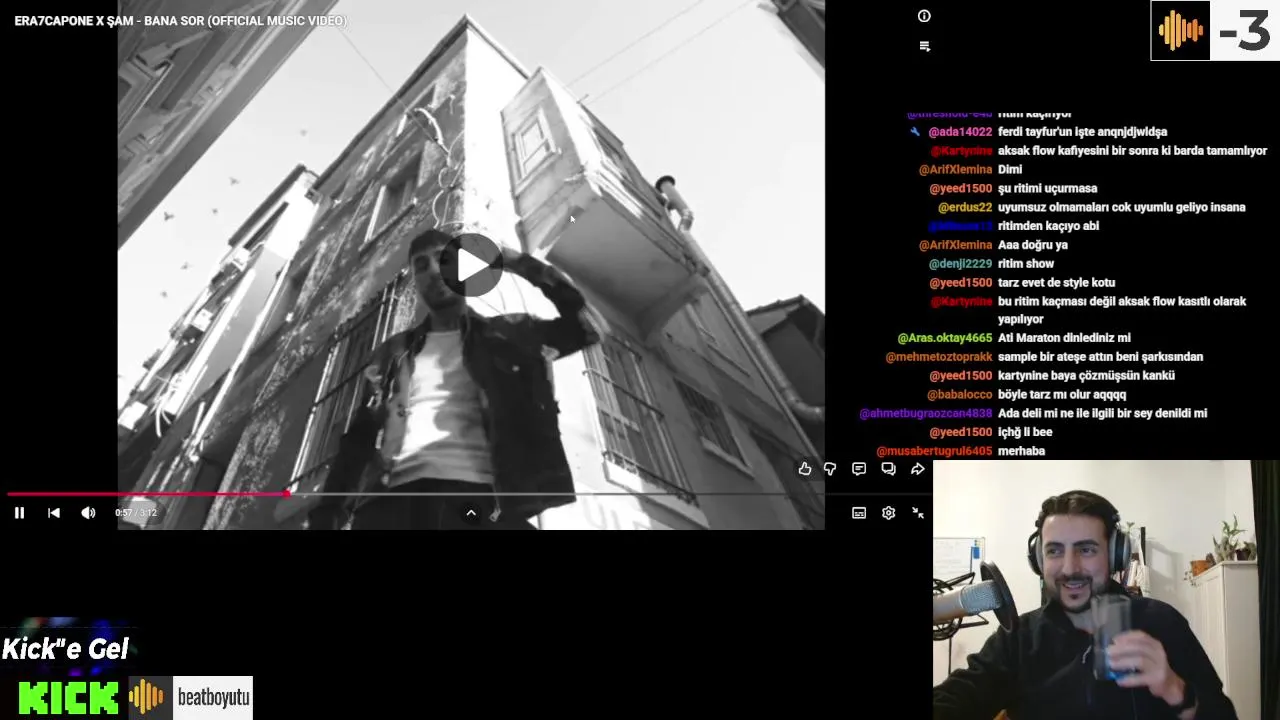The image size is (1280, 720).
Task: Click the orange waveform logo top right
Action: point(1180,31)
